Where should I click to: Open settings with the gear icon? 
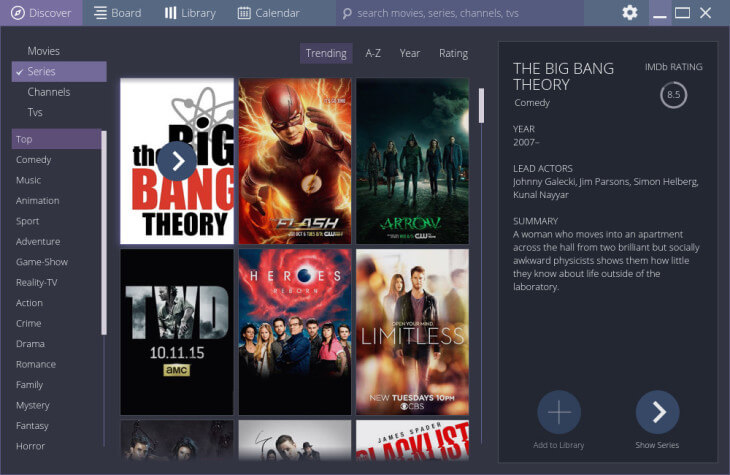630,13
